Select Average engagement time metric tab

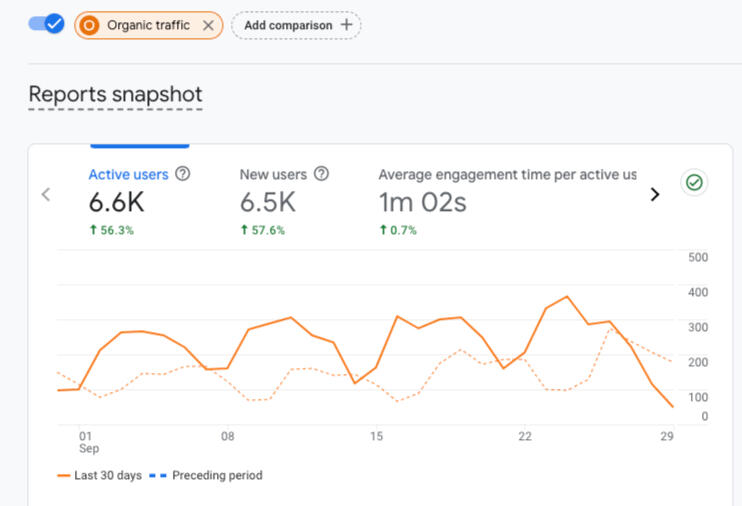[x=506, y=175]
